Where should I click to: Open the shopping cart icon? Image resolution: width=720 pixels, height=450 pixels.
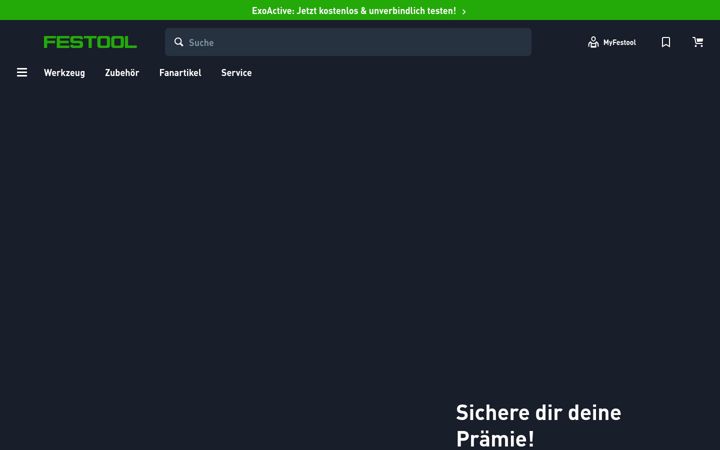coord(698,42)
